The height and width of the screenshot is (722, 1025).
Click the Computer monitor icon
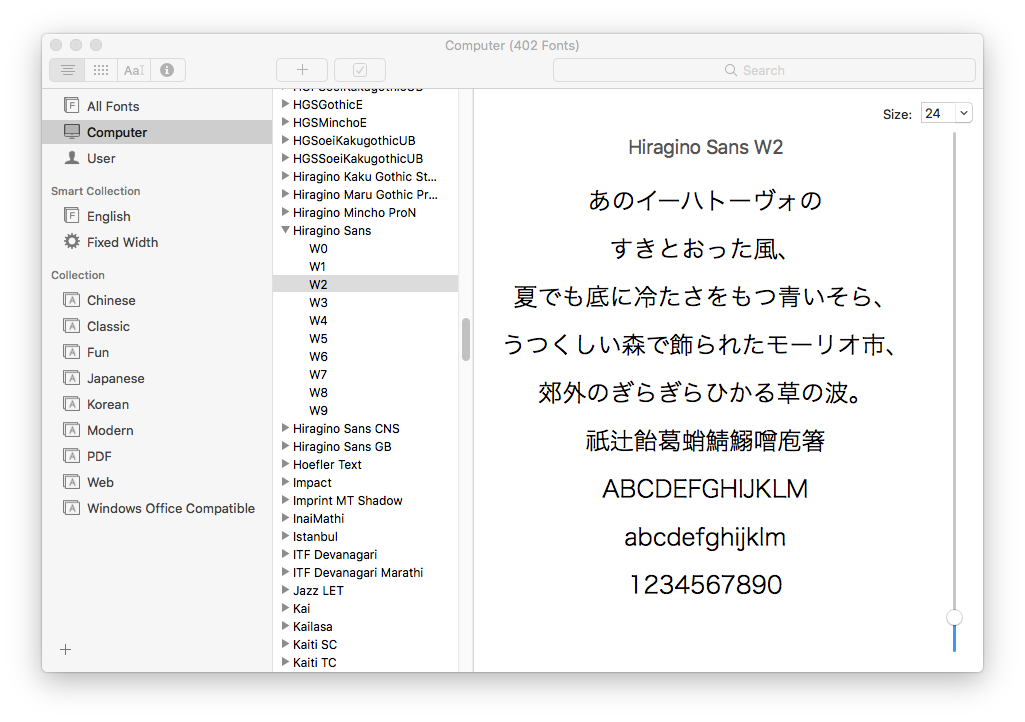tap(71, 131)
